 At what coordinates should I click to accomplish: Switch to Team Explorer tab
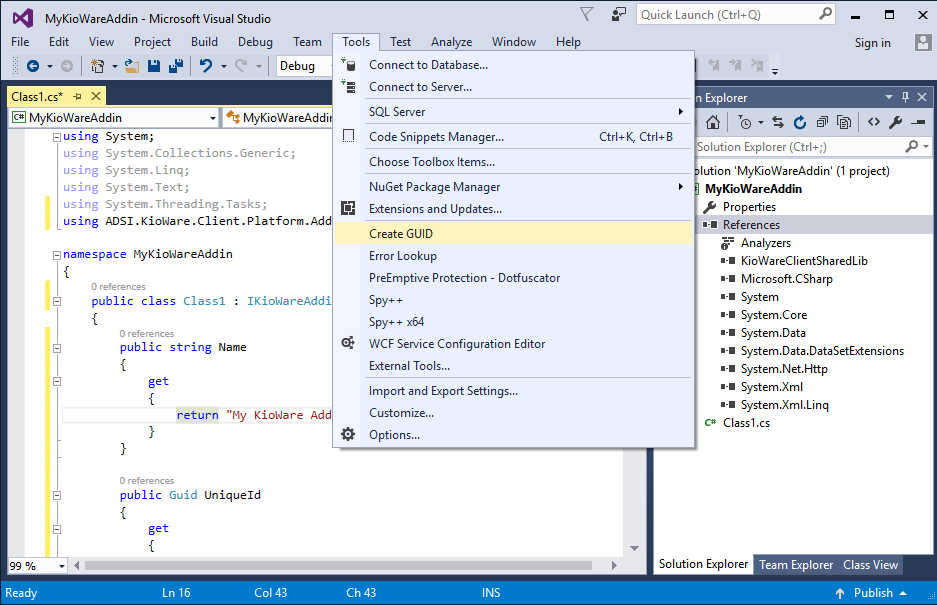796,564
